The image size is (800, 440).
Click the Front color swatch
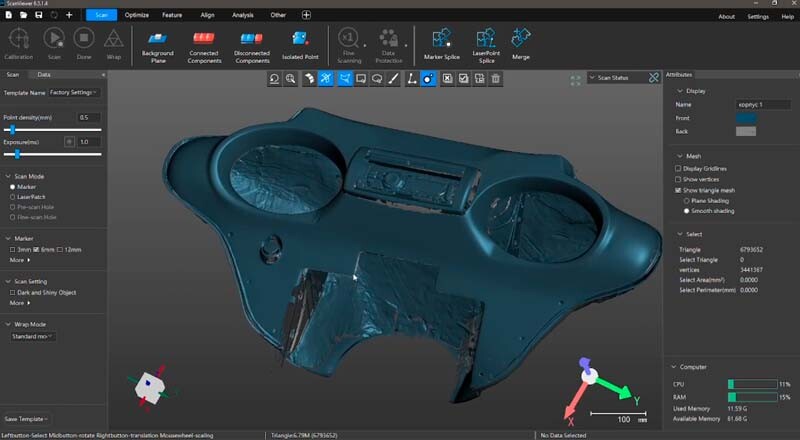tap(746, 118)
